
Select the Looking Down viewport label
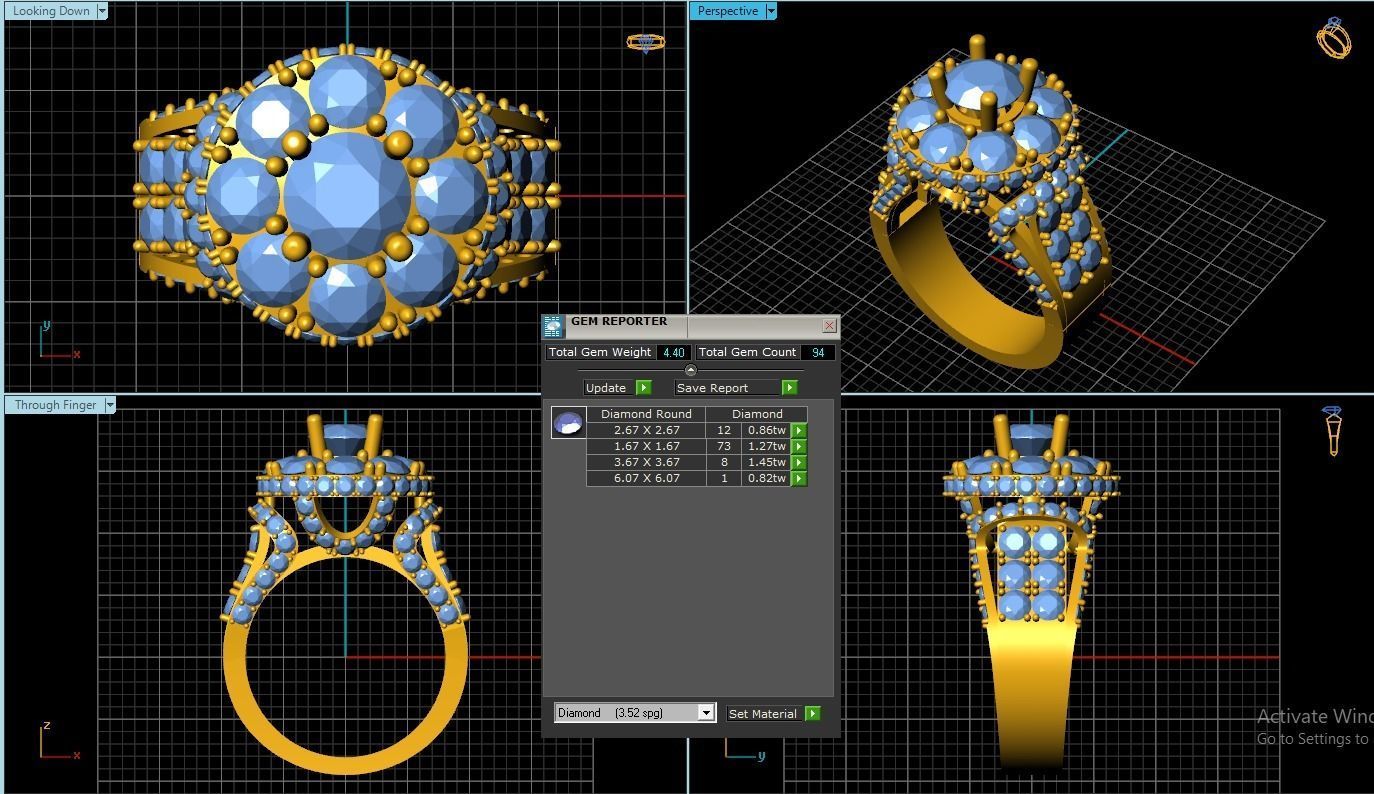[51, 11]
